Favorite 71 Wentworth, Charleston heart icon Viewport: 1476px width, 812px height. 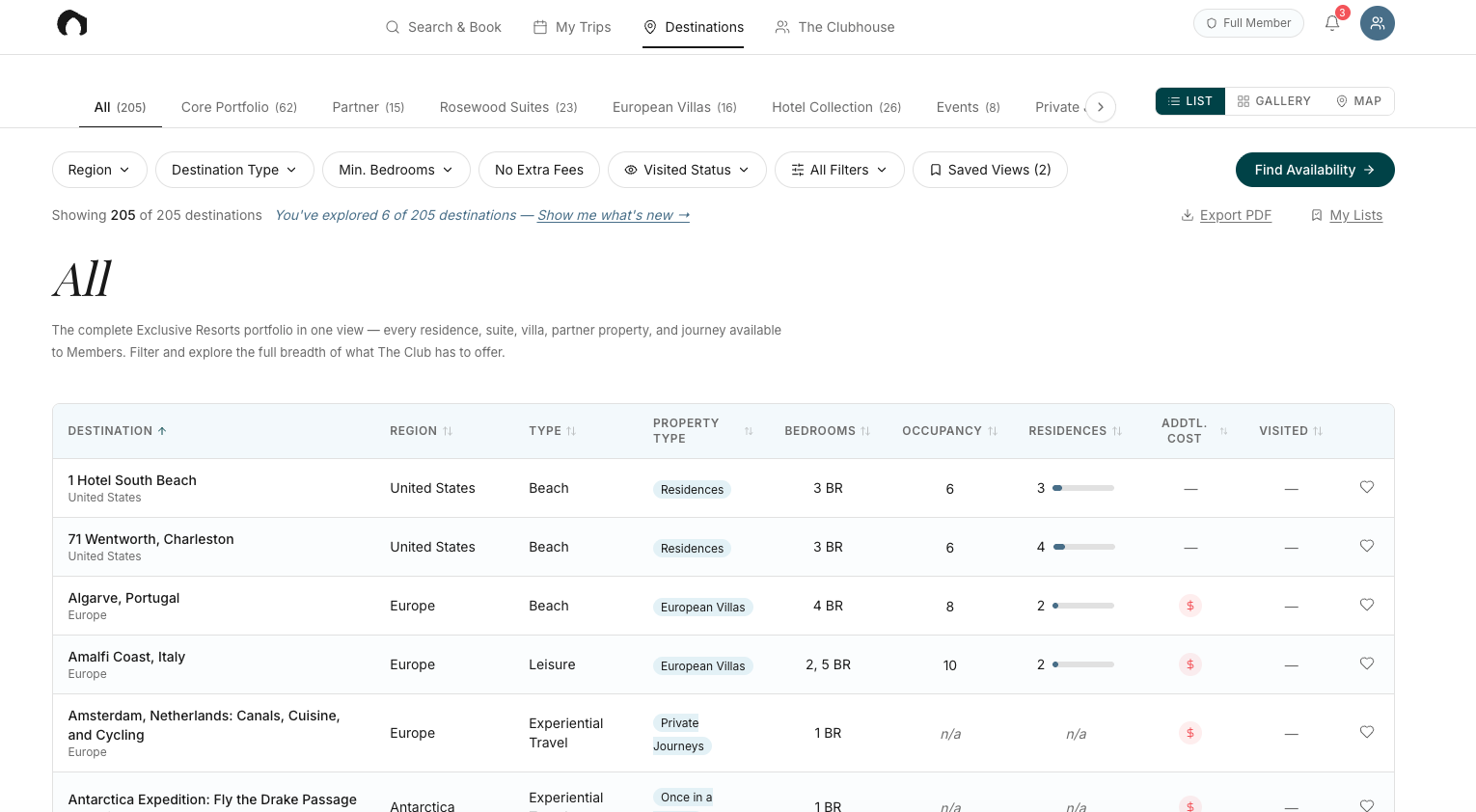pyautogui.click(x=1367, y=546)
